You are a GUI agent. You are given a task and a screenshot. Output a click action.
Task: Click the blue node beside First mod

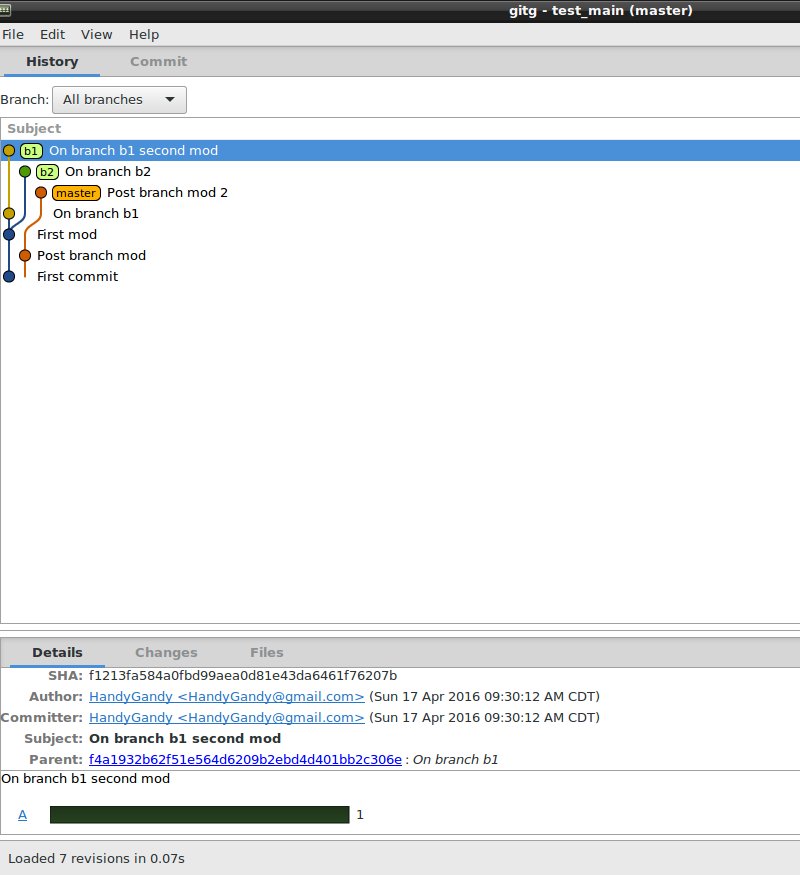pyautogui.click(x=9, y=234)
